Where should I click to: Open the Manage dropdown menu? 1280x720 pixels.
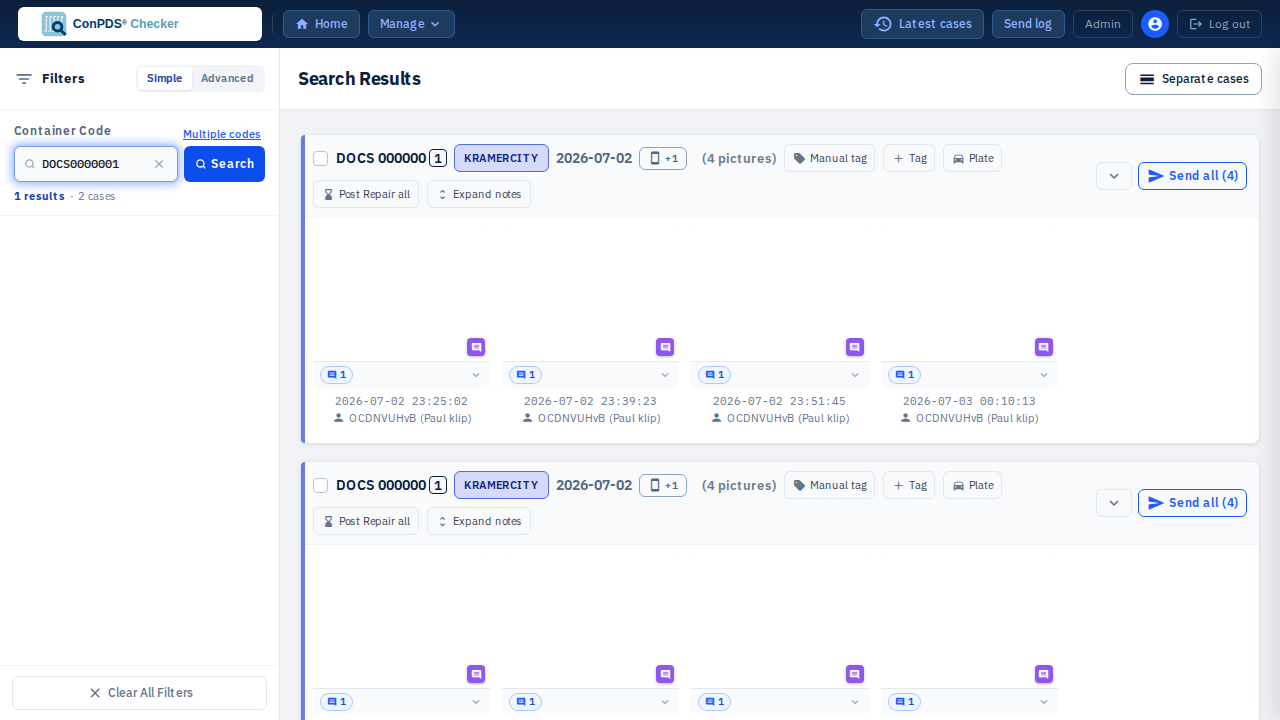point(411,24)
